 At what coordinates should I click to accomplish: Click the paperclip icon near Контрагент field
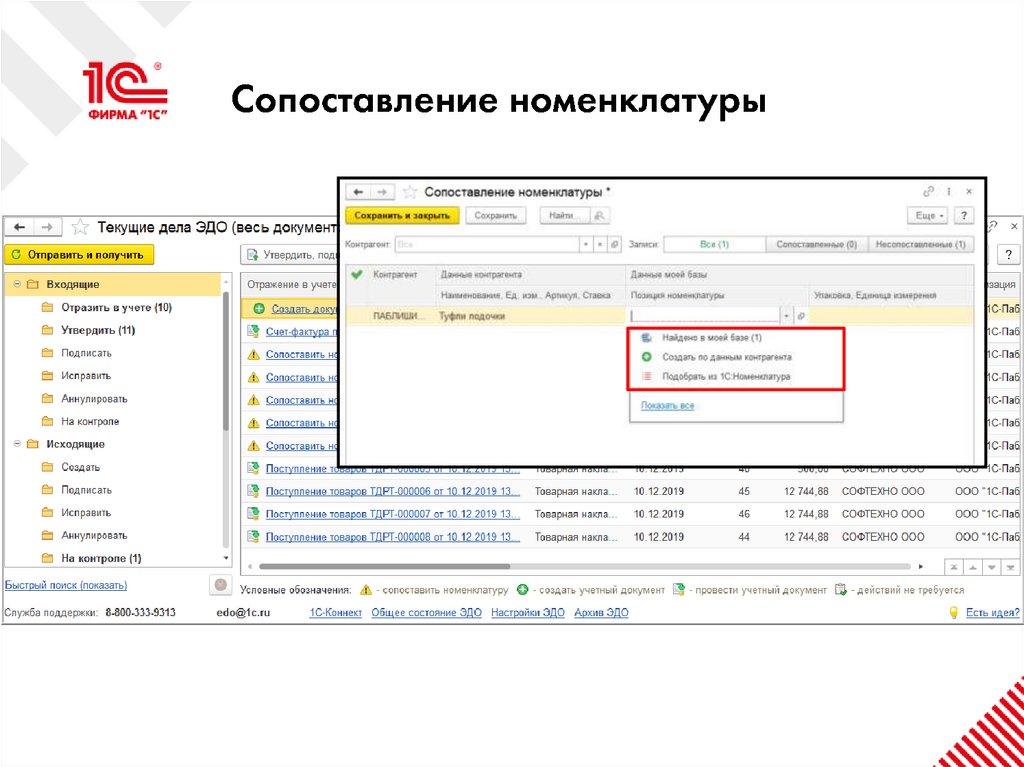[616, 245]
